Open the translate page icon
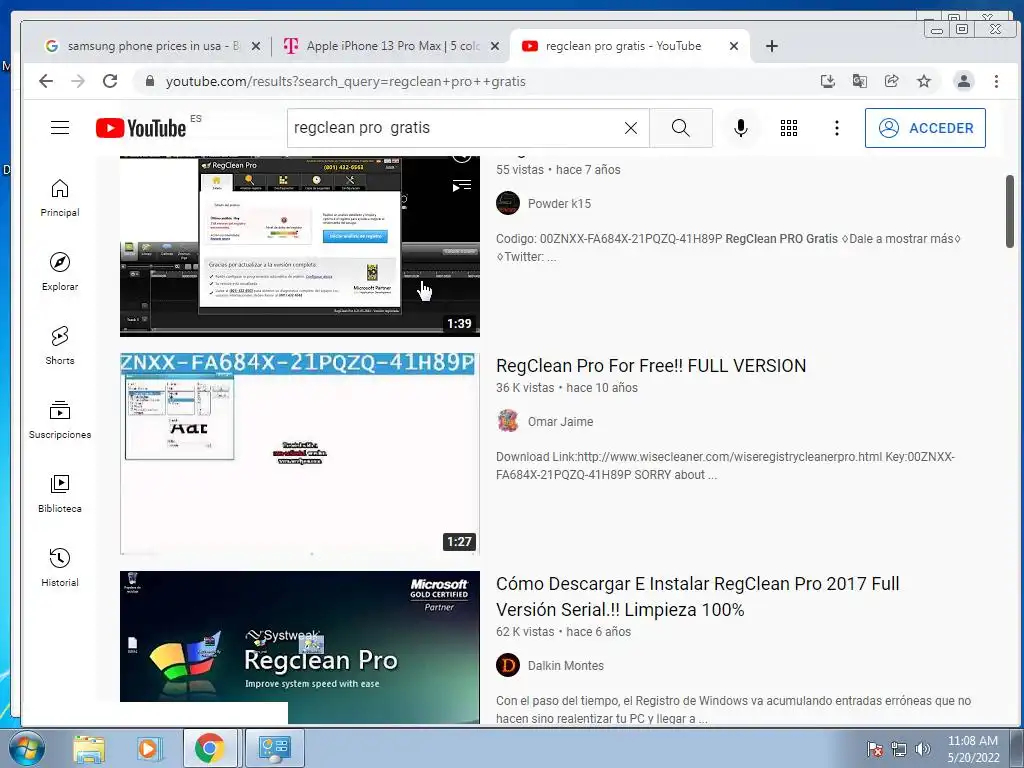 [859, 81]
